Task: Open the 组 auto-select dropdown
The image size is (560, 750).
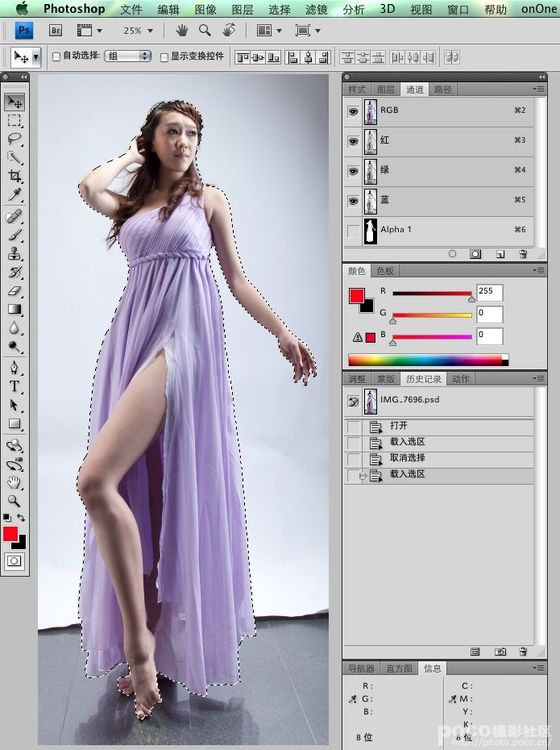Action: click(128, 56)
